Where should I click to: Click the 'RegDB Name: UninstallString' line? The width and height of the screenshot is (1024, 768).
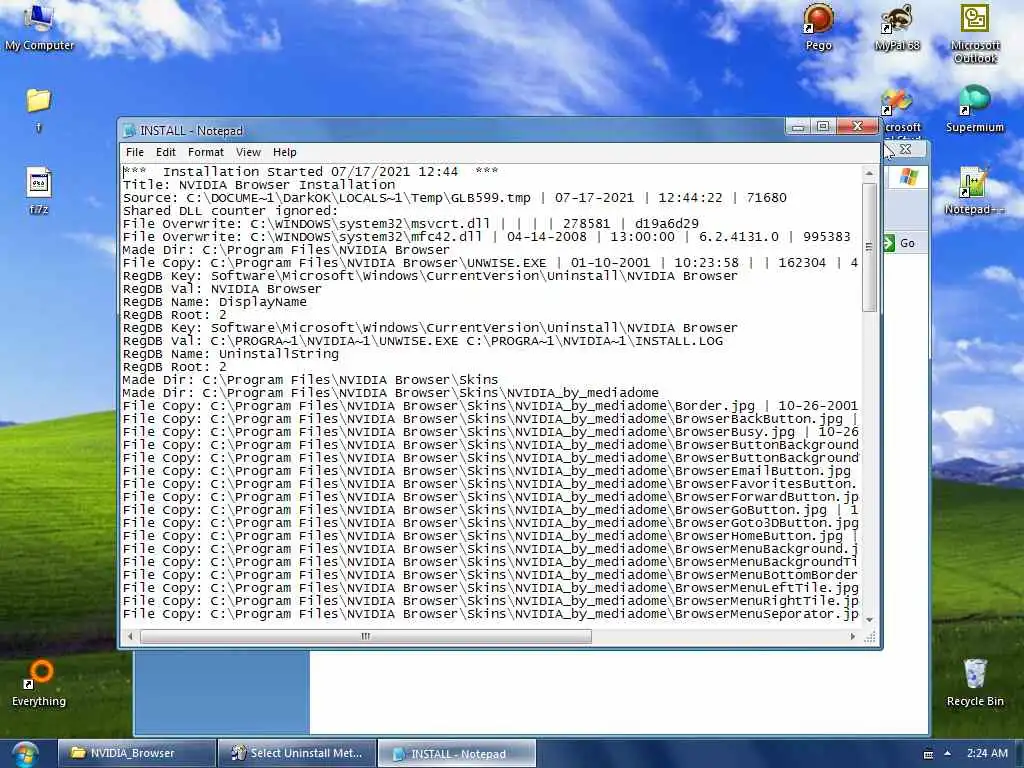[x=231, y=354]
